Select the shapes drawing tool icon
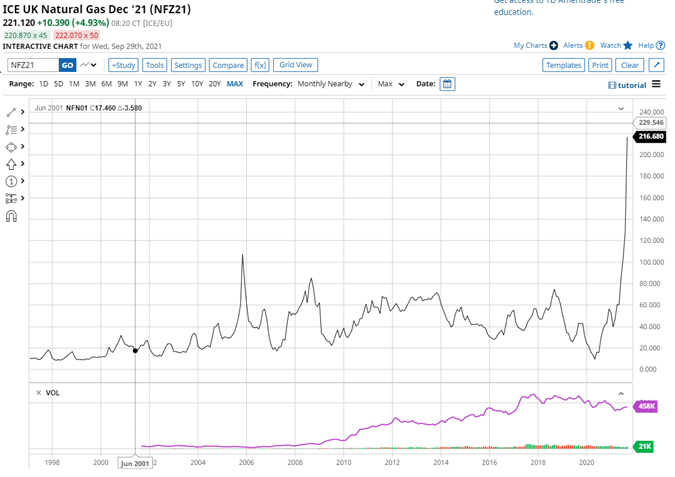Screen dimensions: 675x477 click(11, 147)
